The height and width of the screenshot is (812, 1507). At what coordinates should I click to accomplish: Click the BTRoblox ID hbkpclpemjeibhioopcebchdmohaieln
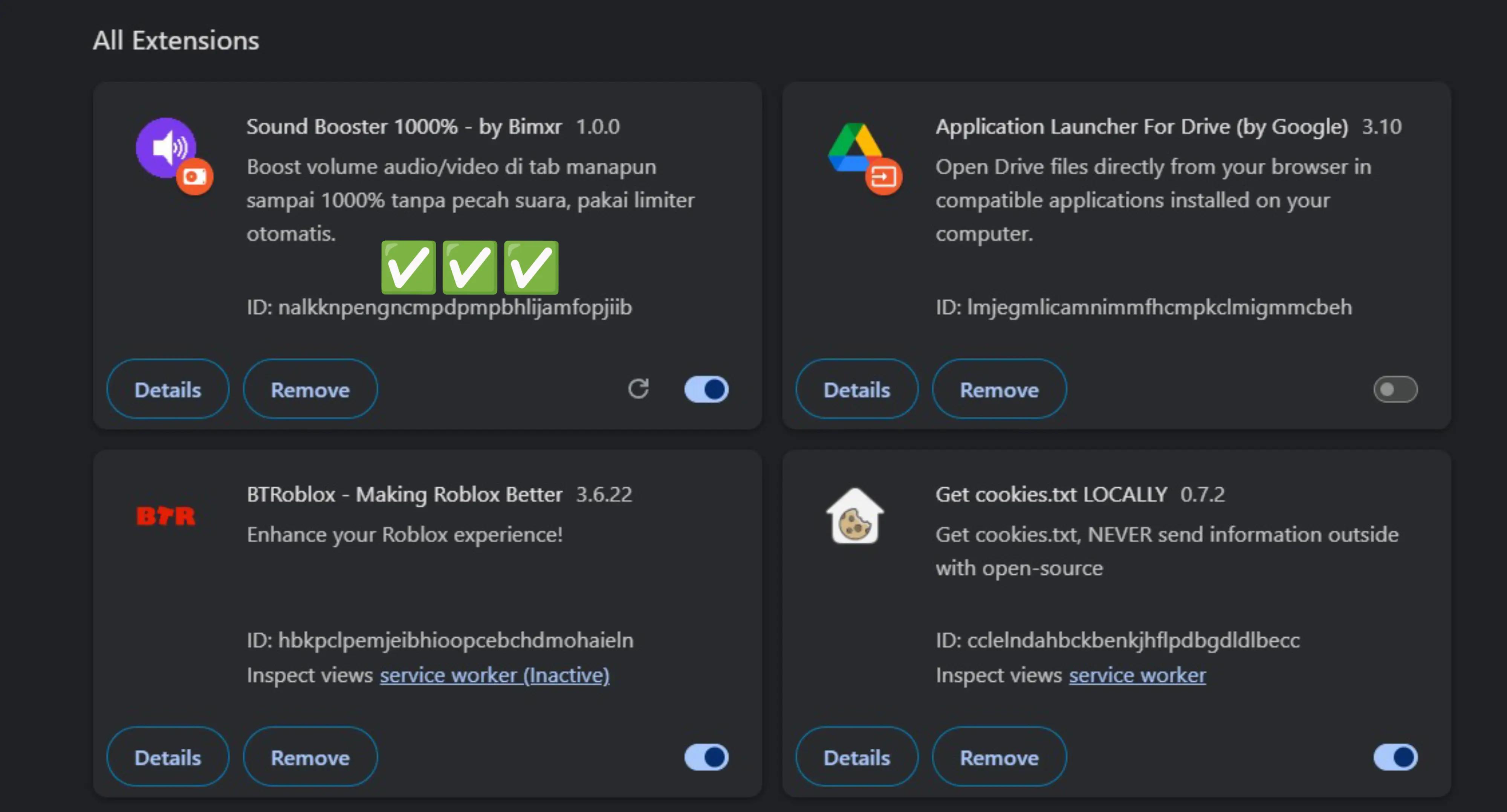point(456,640)
